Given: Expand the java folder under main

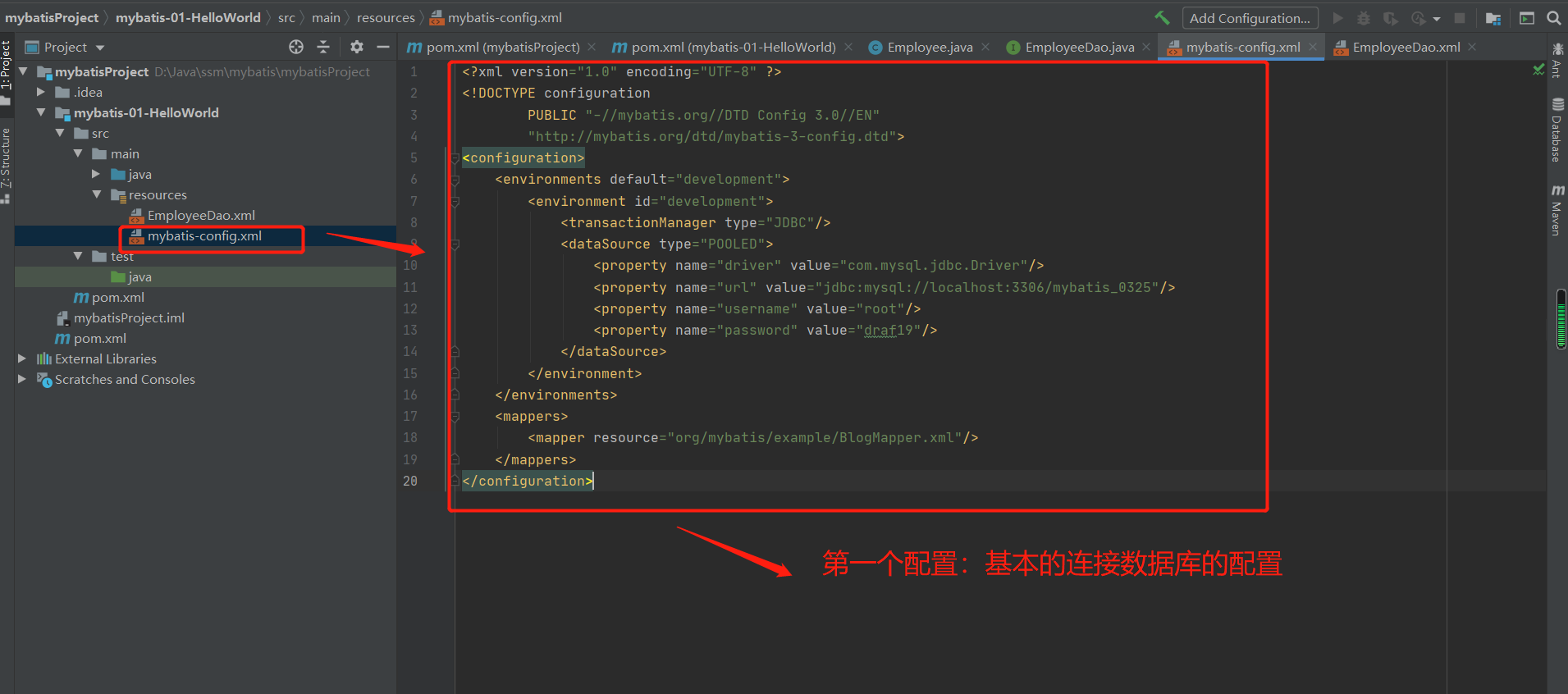Looking at the screenshot, I should pyautogui.click(x=96, y=174).
